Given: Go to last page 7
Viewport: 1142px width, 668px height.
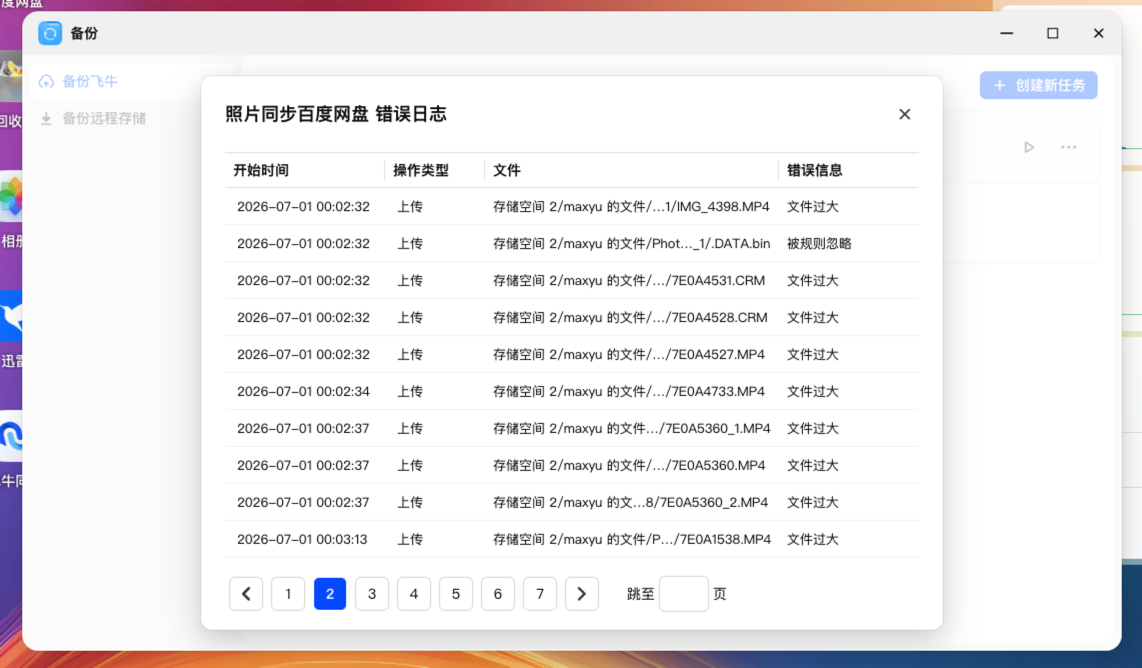Looking at the screenshot, I should coord(540,594).
